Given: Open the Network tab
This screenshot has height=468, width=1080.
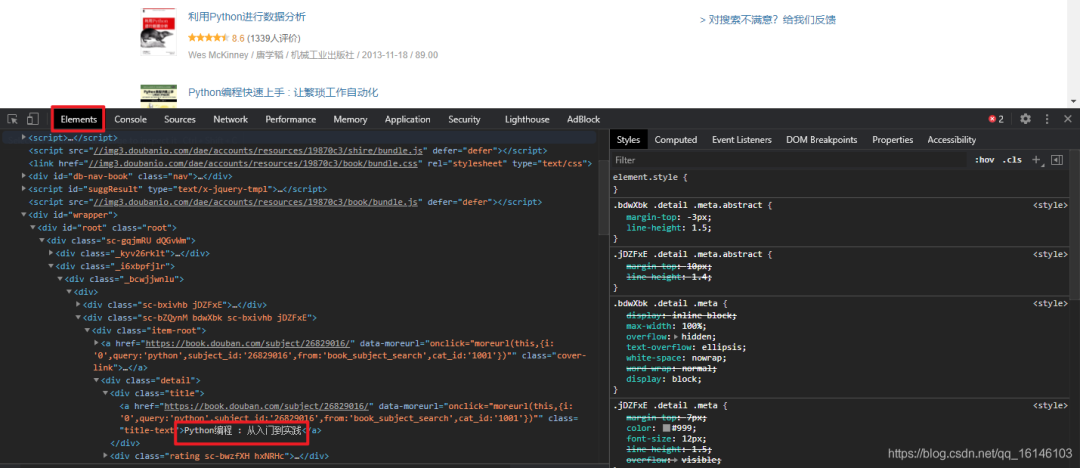Looking at the screenshot, I should pyautogui.click(x=230, y=119).
